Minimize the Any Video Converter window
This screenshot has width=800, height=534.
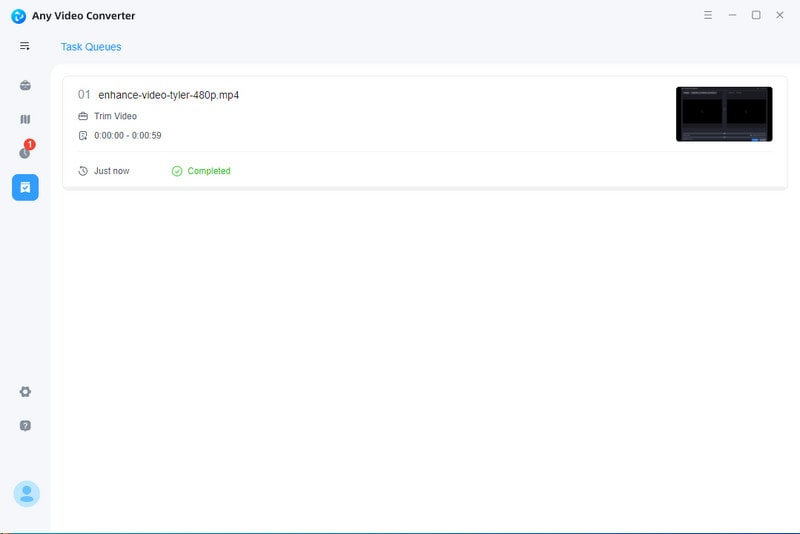[x=732, y=15]
